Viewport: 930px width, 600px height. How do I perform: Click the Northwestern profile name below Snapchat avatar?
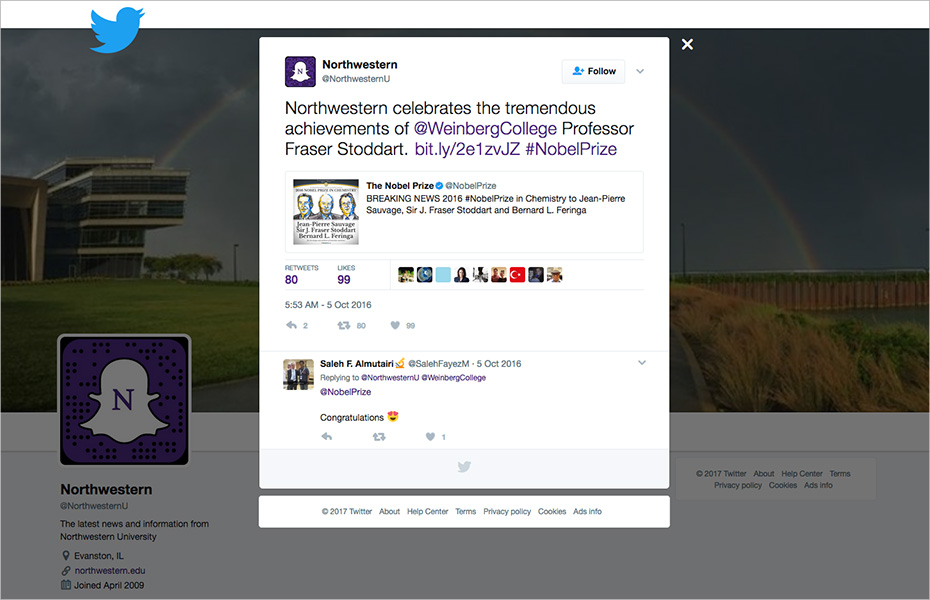(x=106, y=490)
